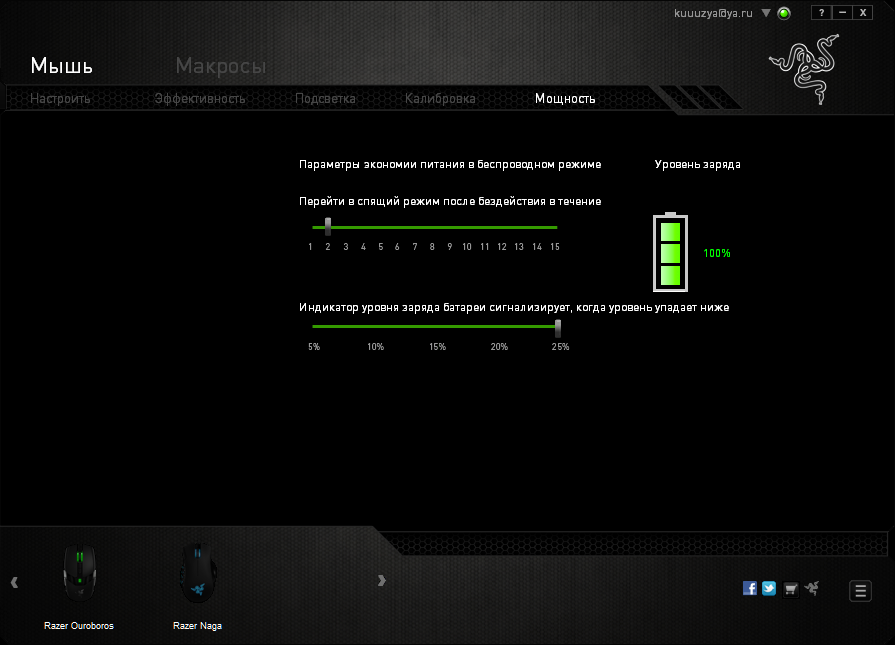Close the Synapse window
The width and height of the screenshot is (895, 645).
(863, 13)
